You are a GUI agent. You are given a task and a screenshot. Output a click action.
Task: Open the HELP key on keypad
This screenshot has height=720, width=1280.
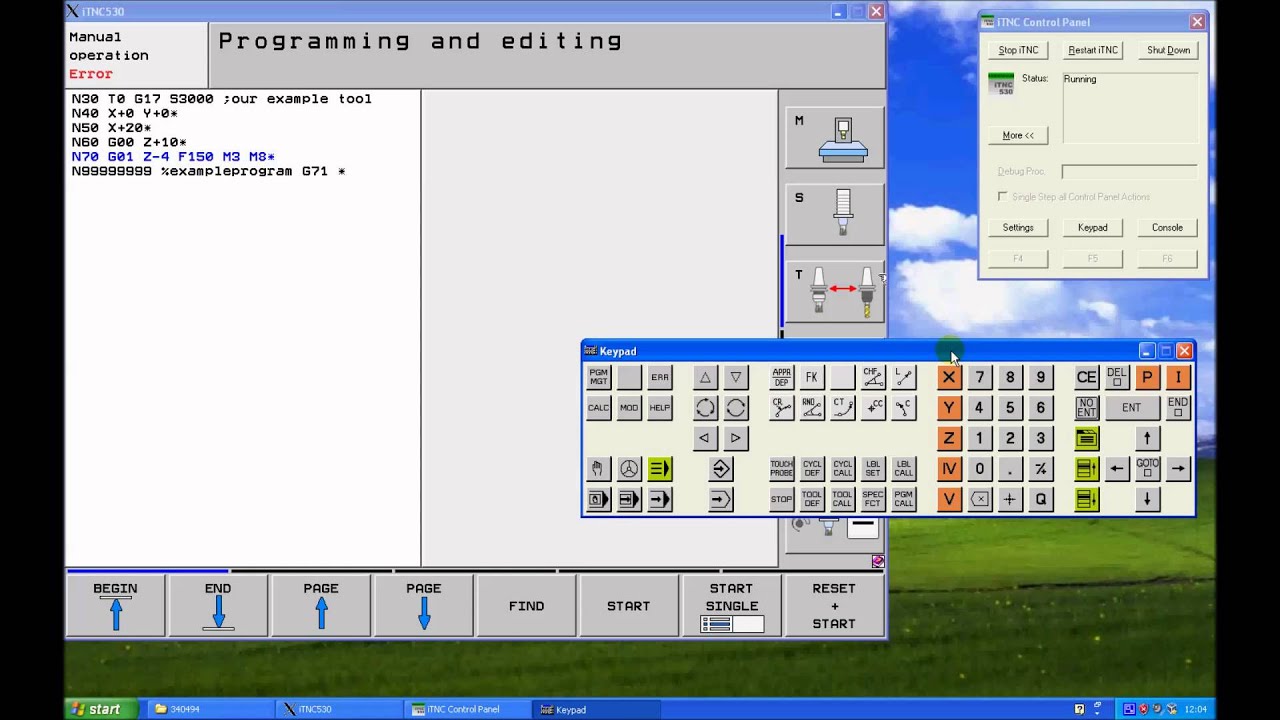click(x=660, y=408)
